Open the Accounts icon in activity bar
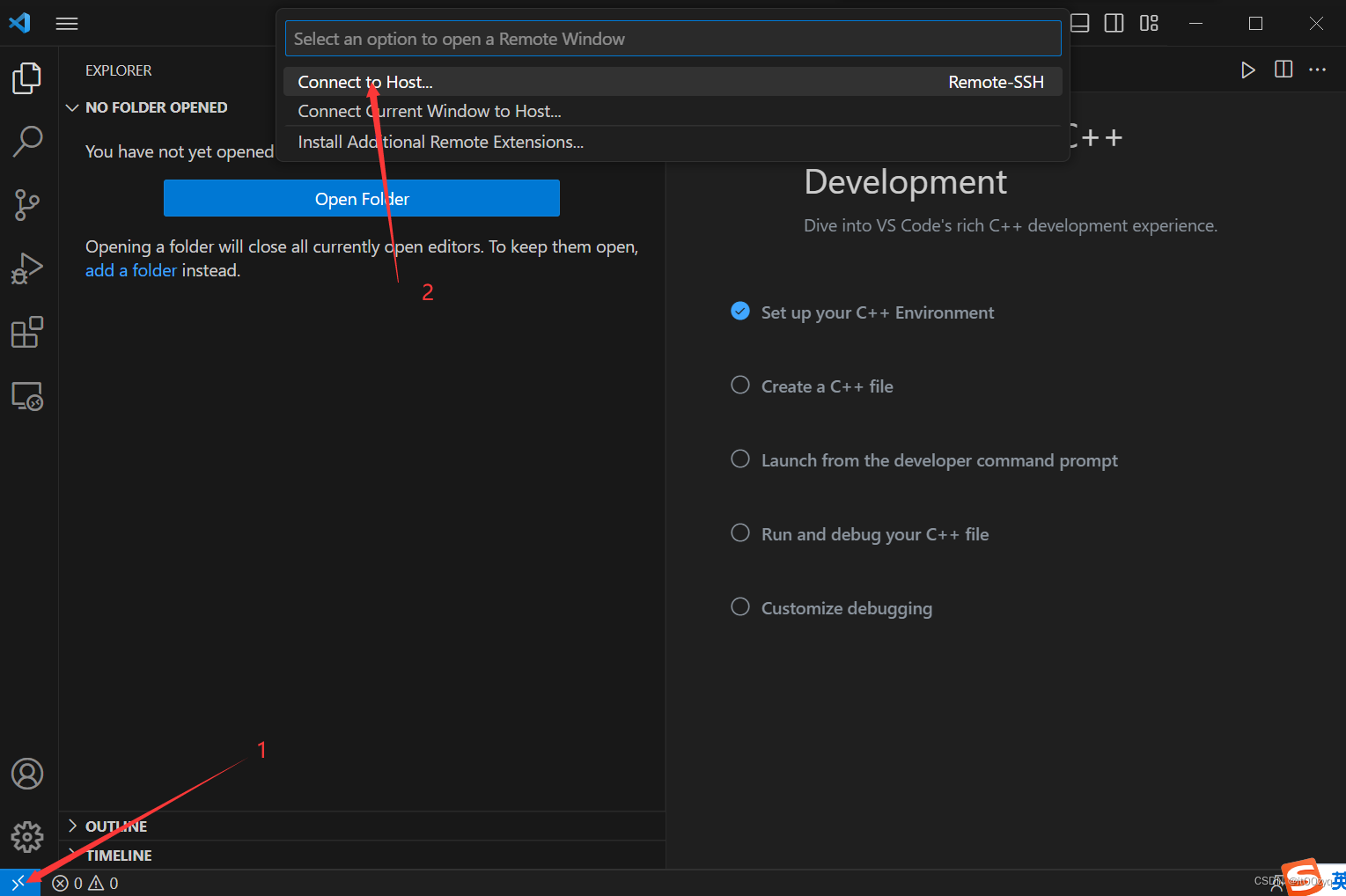 coord(27,774)
